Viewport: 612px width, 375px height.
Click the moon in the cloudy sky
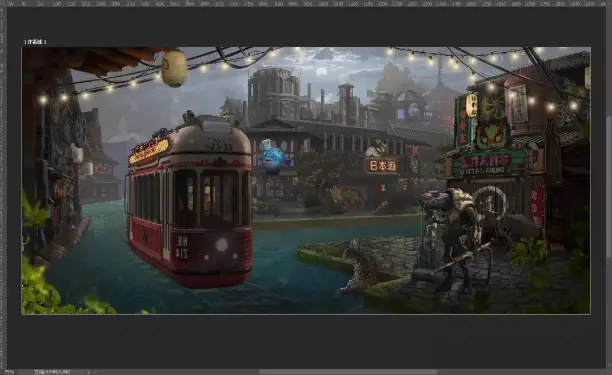[x=321, y=71]
